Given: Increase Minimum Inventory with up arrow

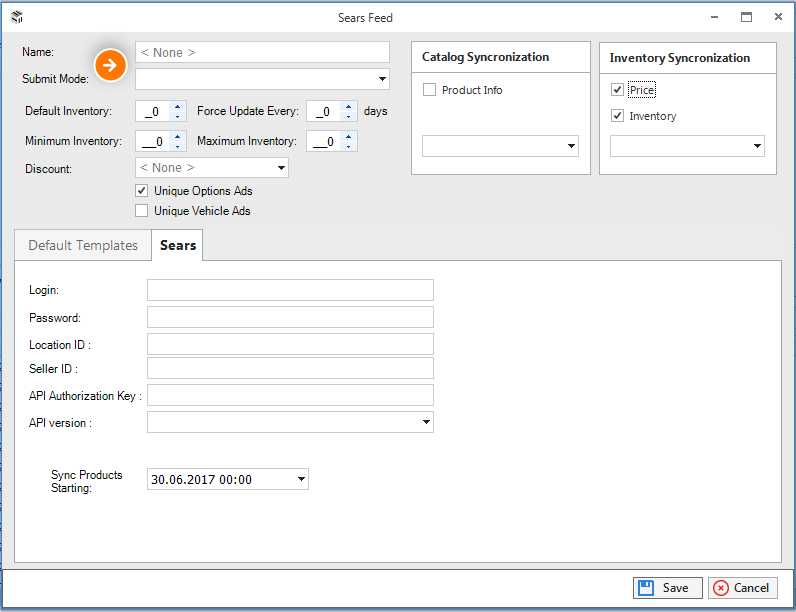Looking at the screenshot, I should click(177, 137).
